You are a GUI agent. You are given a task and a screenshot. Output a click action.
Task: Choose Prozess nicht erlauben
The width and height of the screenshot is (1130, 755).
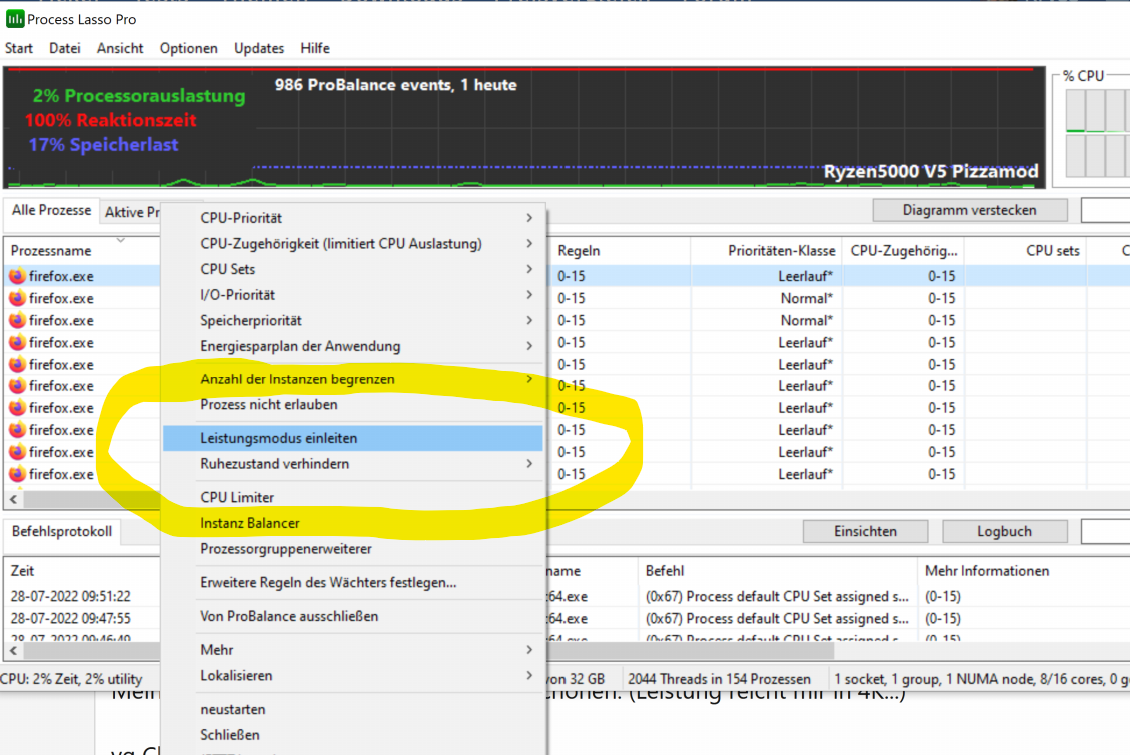[x=353, y=405]
